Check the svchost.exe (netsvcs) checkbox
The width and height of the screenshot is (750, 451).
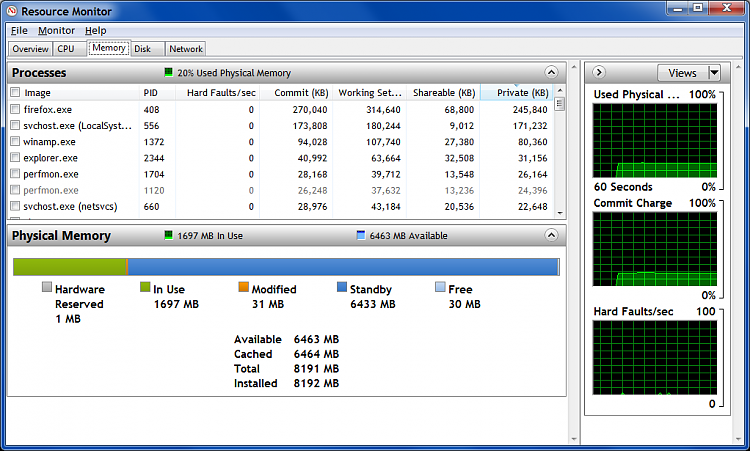(x=15, y=206)
